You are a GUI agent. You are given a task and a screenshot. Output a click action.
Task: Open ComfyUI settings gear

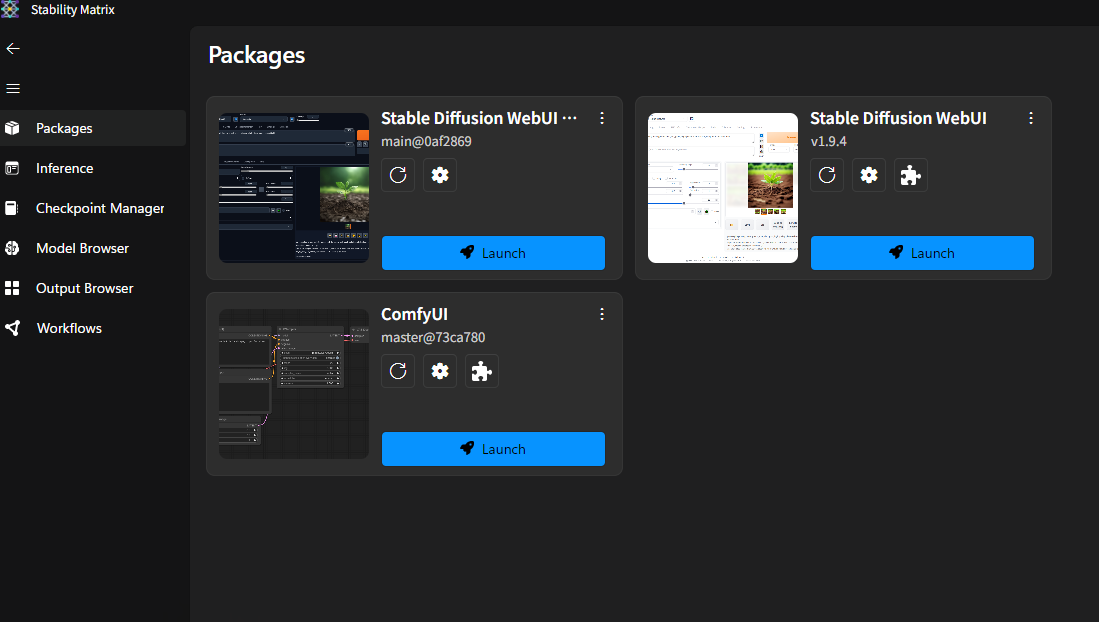[440, 371]
